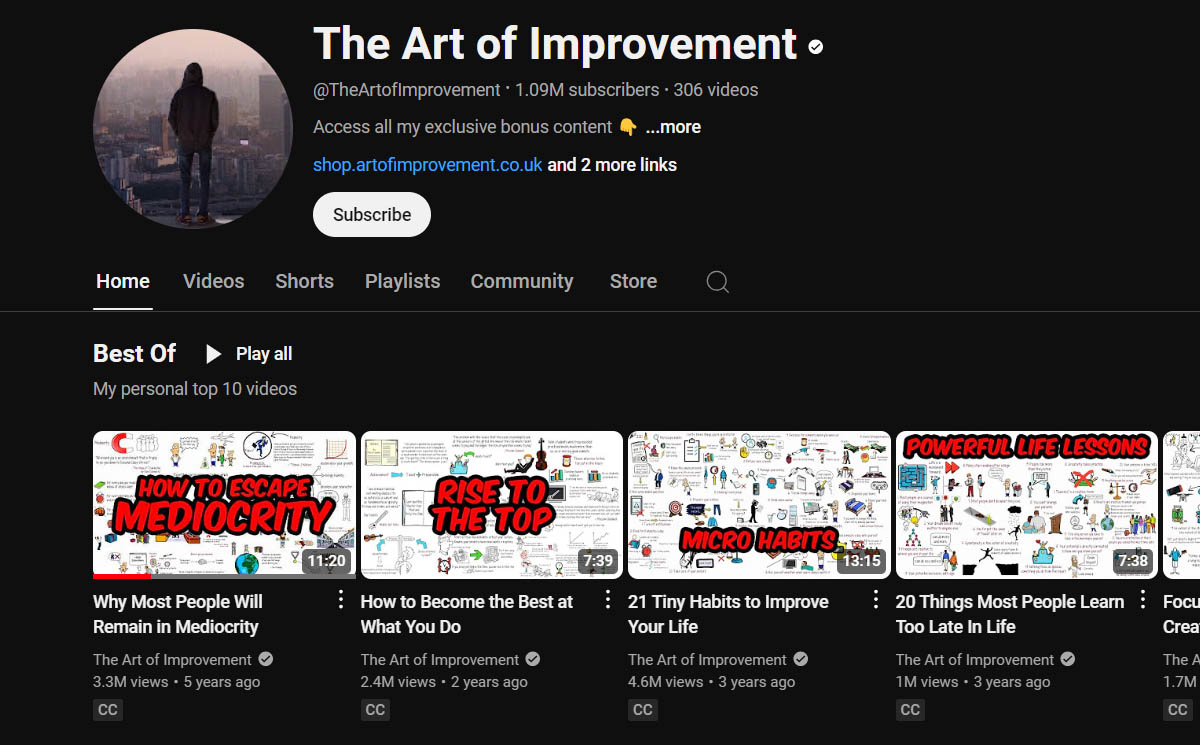Open channel name under How to Become the Best
This screenshot has width=1200, height=745.
pos(440,660)
